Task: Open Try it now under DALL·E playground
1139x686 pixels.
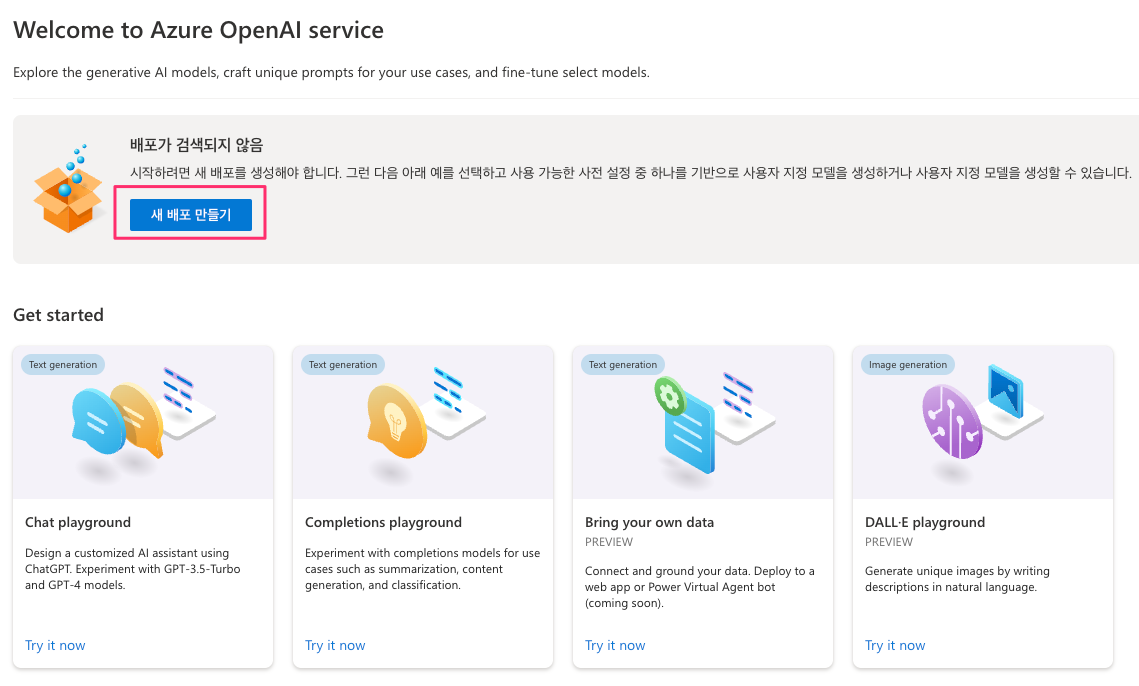Action: pos(895,645)
